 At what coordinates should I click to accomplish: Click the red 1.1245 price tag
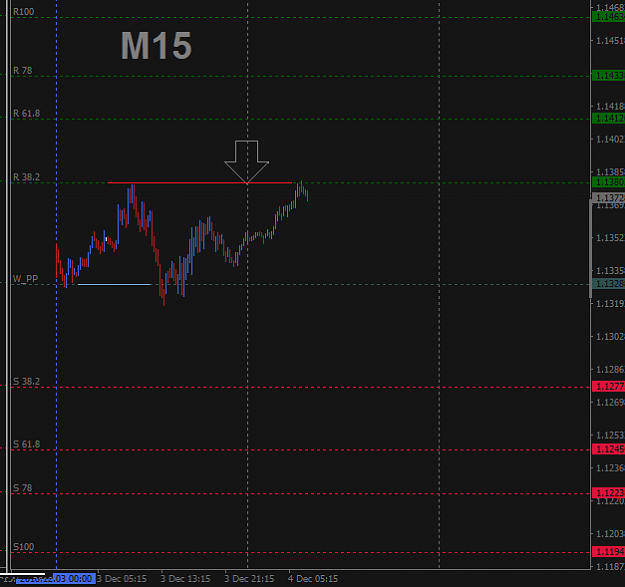pyautogui.click(x=609, y=449)
